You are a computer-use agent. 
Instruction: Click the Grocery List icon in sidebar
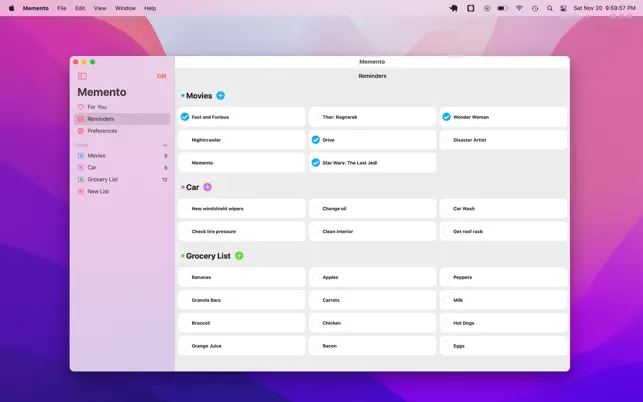81,179
